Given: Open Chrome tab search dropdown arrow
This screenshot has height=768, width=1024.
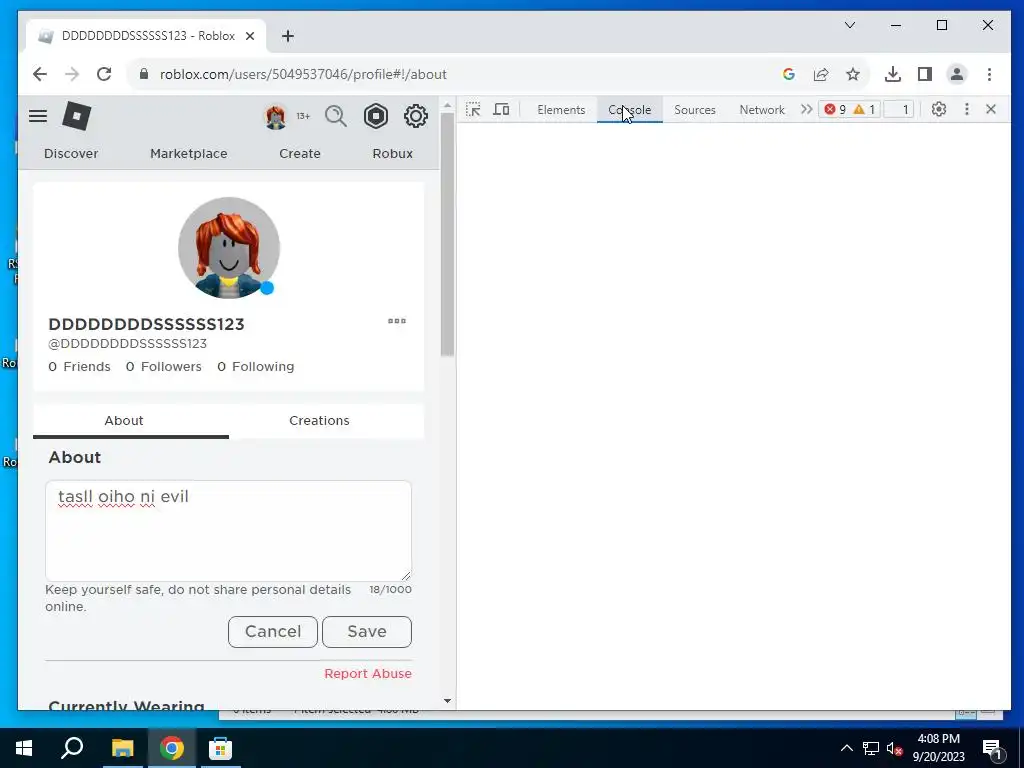Looking at the screenshot, I should point(850,25).
